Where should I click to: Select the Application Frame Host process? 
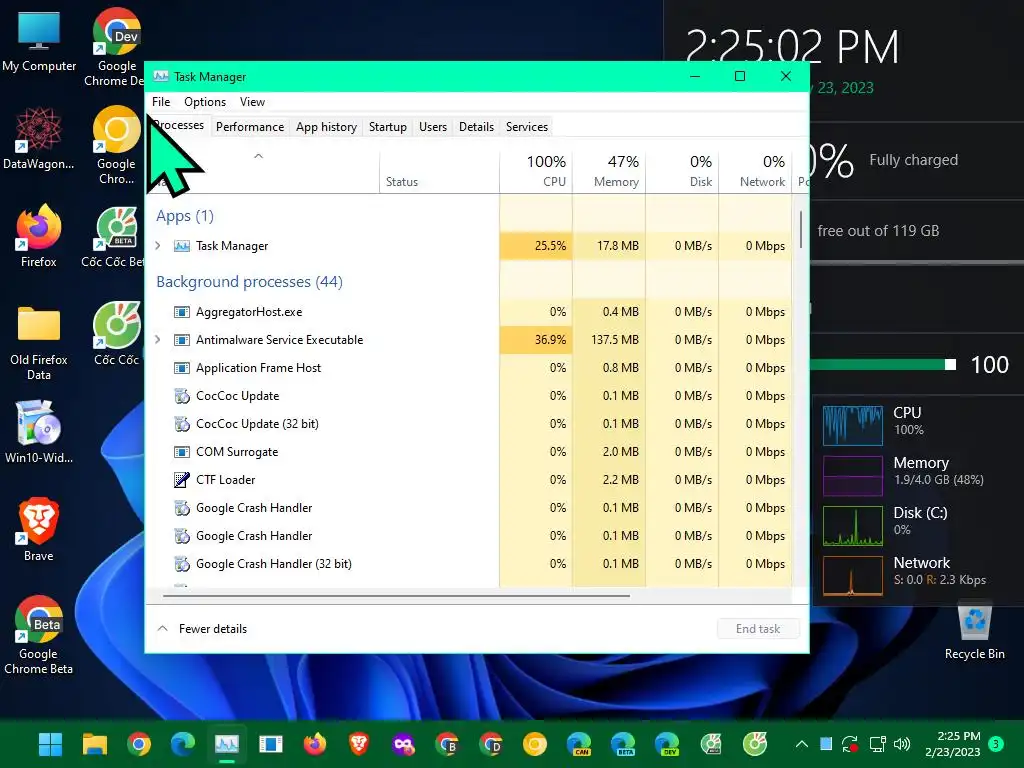point(469,368)
